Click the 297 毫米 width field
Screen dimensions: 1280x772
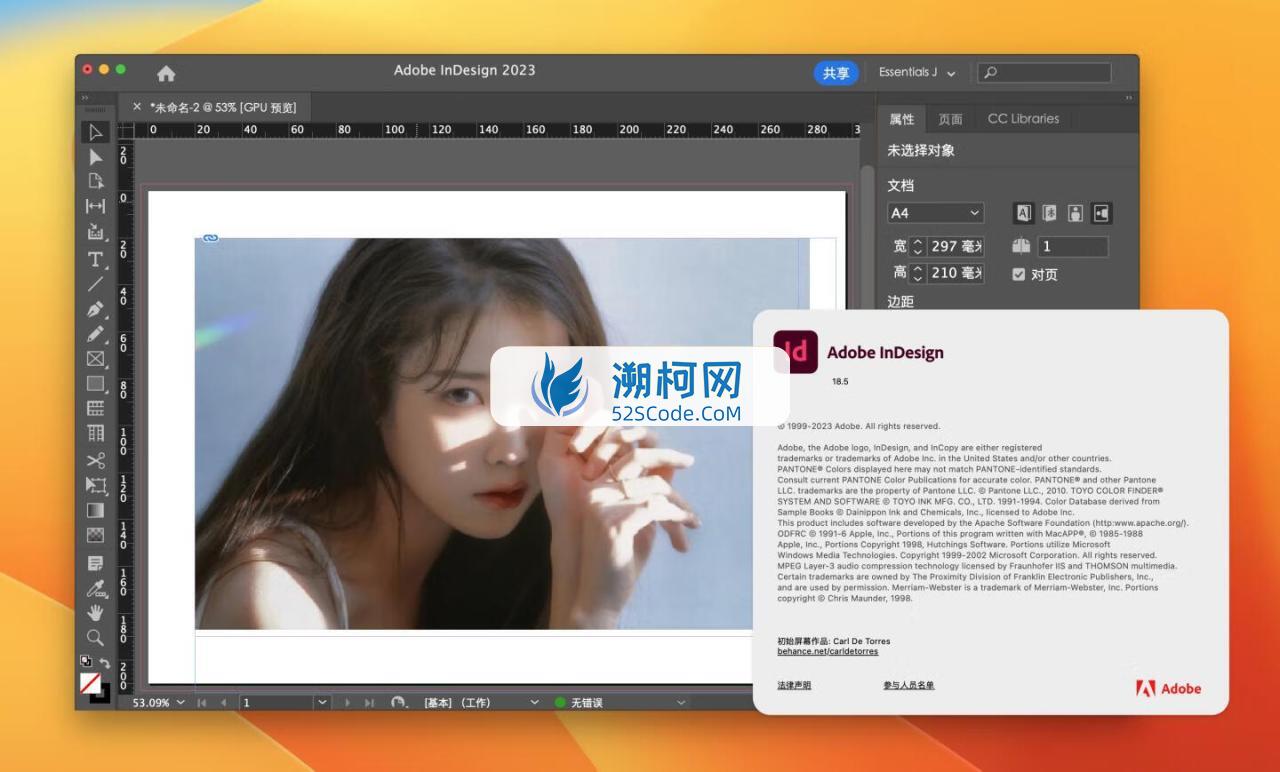tap(956, 246)
